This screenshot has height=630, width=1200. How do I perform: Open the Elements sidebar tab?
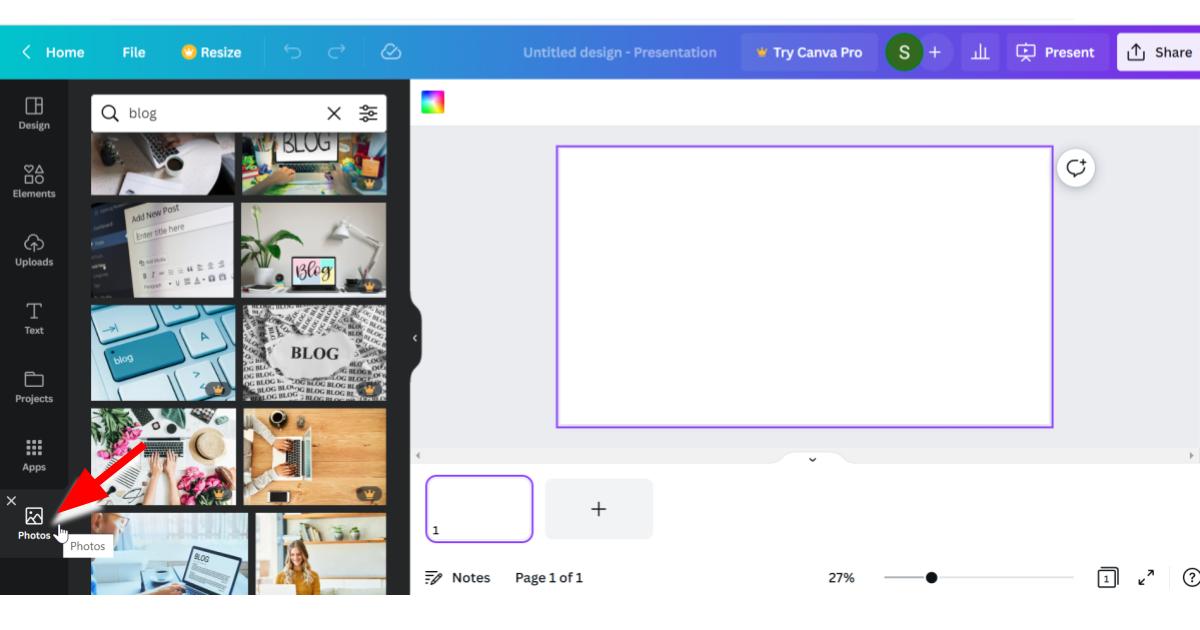34,181
